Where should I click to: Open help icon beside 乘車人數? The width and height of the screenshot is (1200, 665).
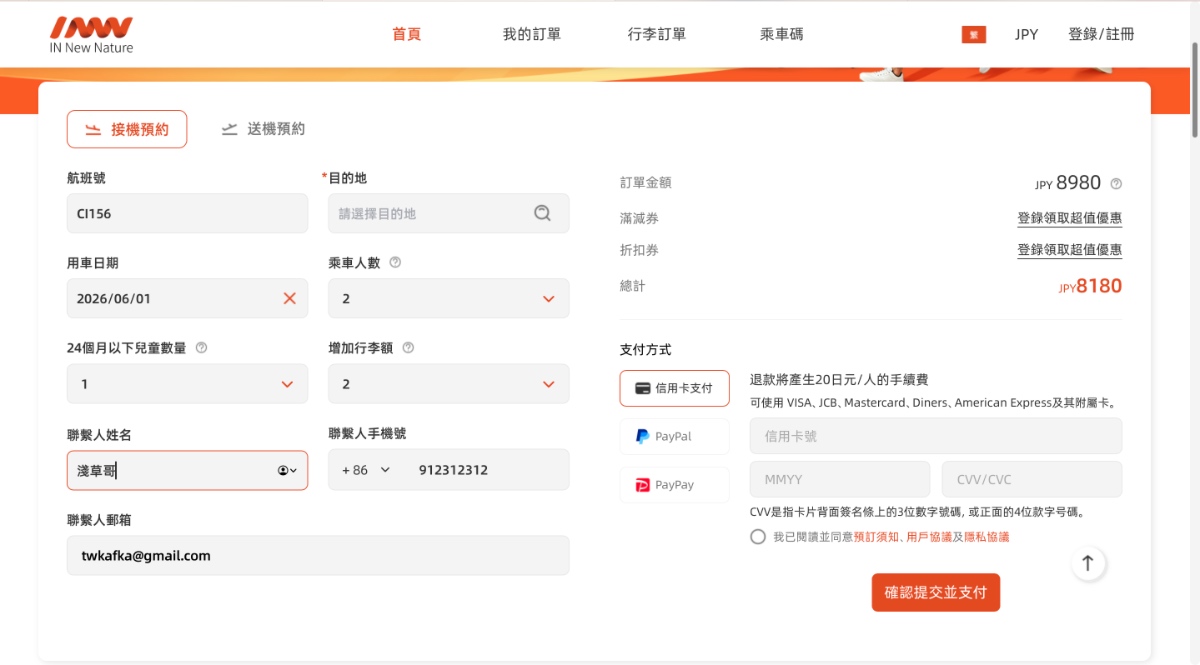click(x=395, y=263)
